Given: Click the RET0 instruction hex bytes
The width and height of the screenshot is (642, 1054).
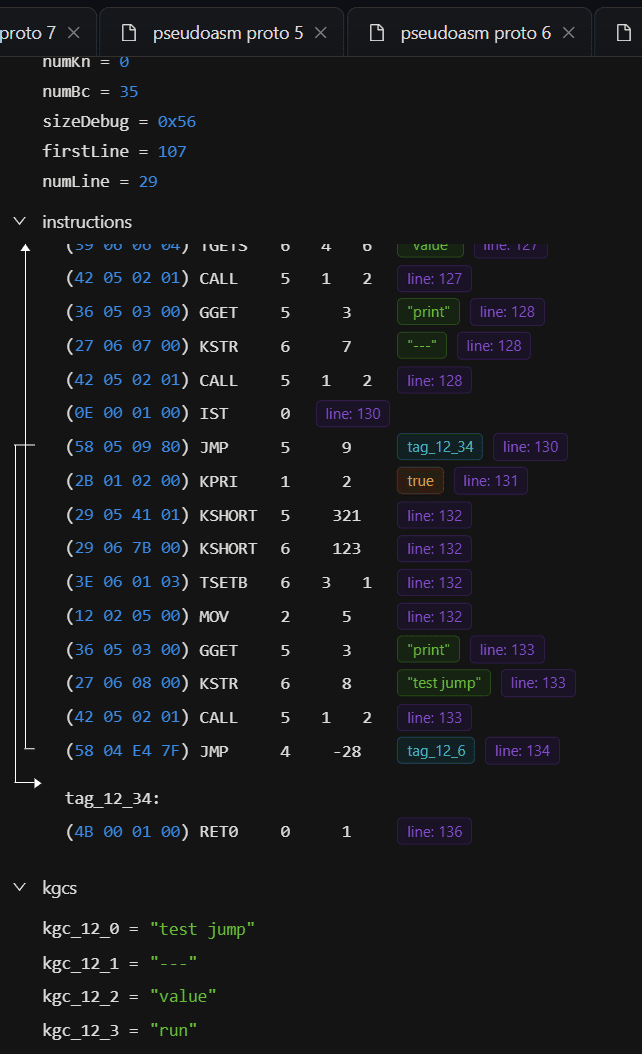Looking at the screenshot, I should (x=127, y=831).
